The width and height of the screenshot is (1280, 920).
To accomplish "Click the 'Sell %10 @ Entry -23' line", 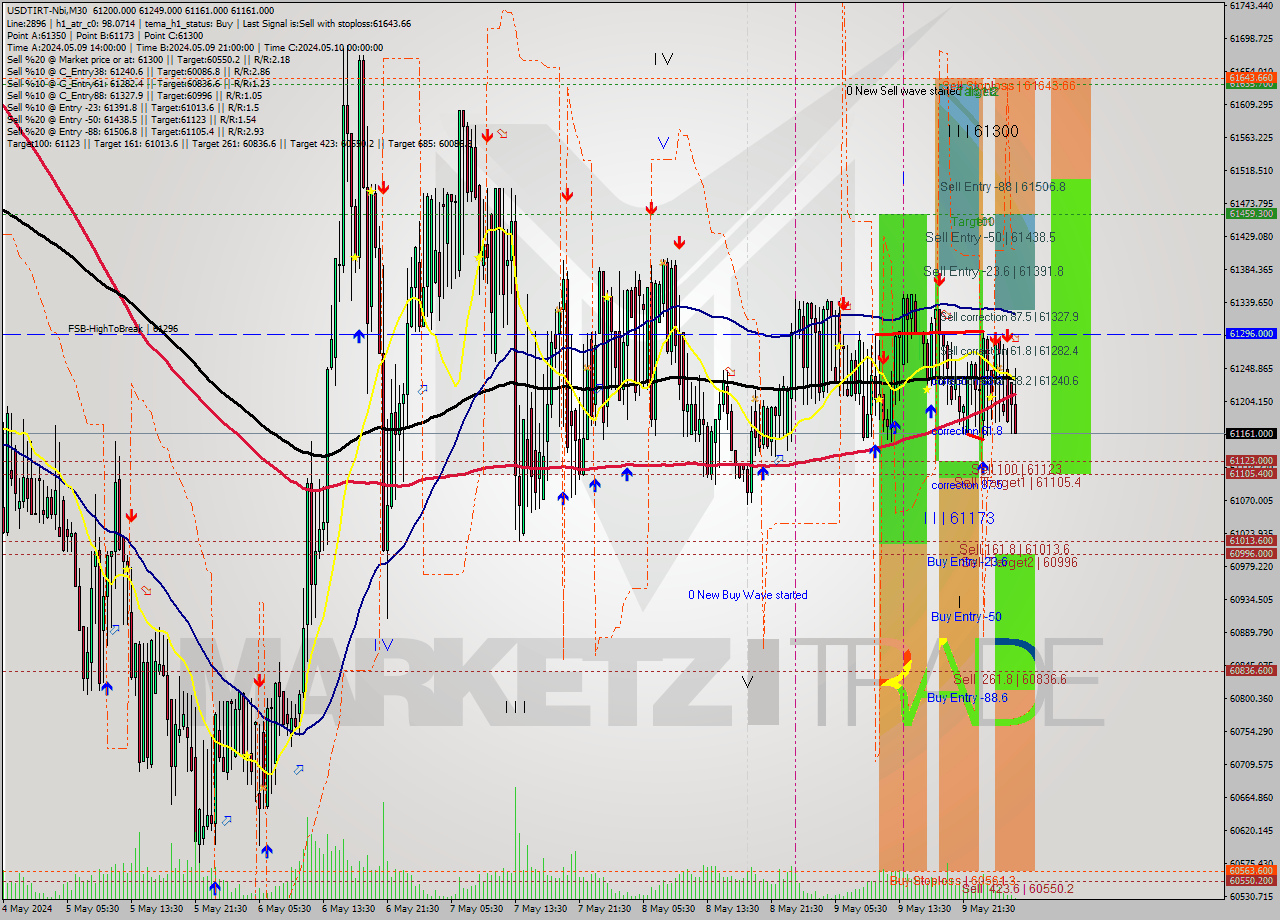I will 132,107.
